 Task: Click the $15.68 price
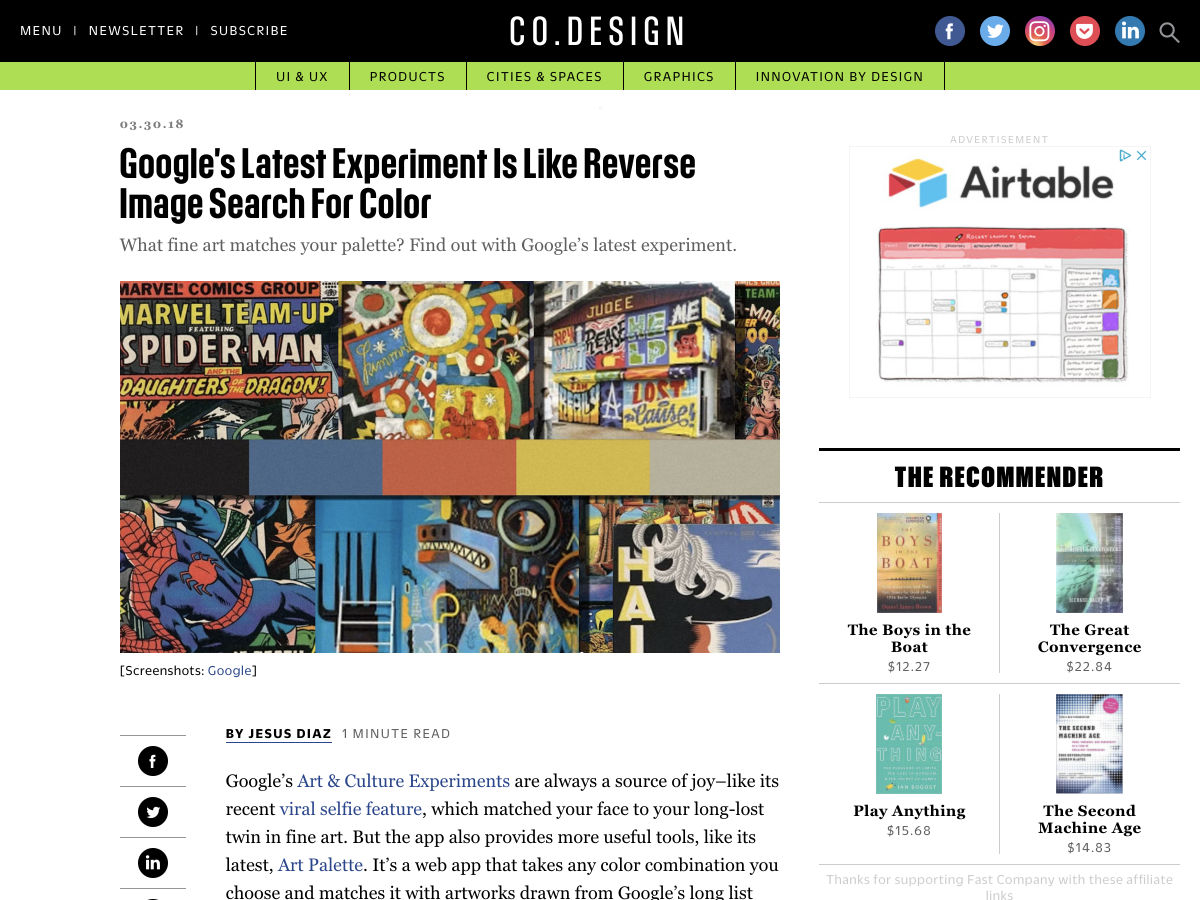909,831
